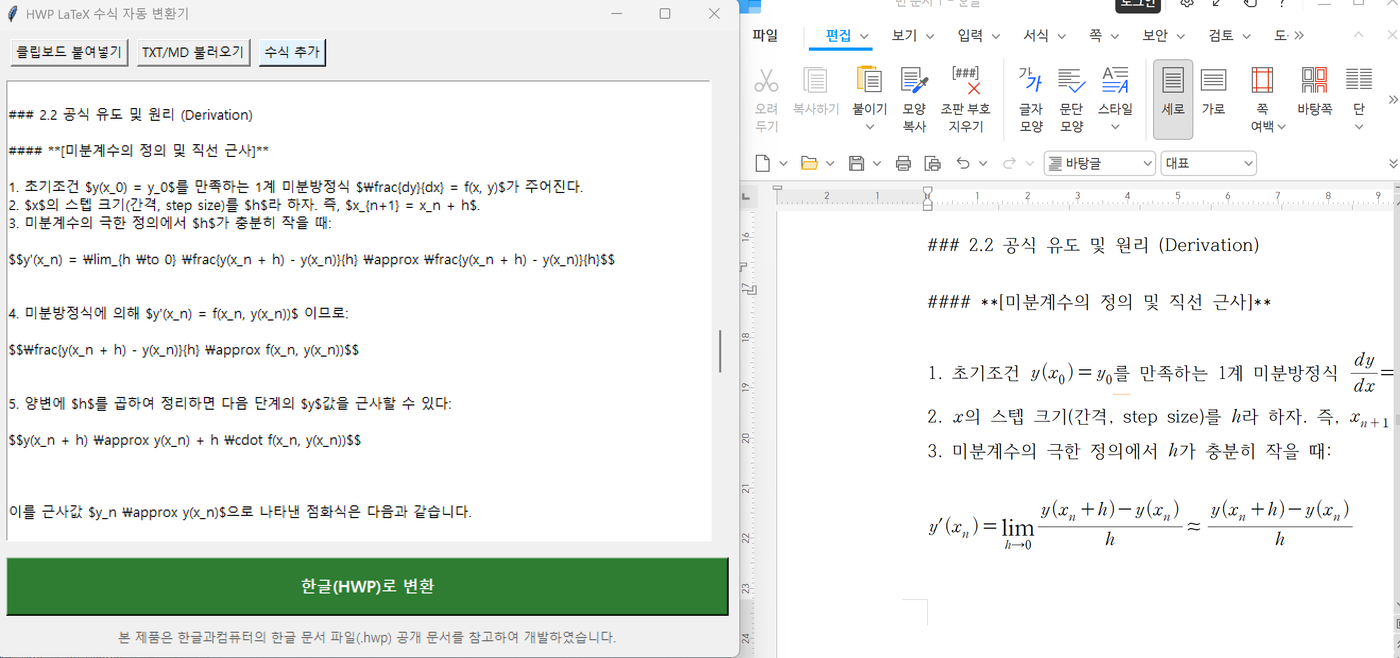The height and width of the screenshot is (658, 1400).
Task: Expand arrow next to save icon
Action: [x=876, y=163]
